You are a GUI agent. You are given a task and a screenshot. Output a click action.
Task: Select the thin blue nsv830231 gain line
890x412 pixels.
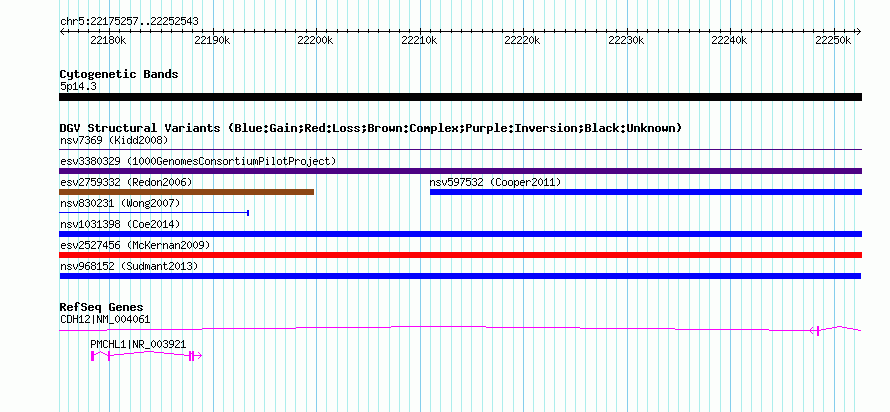click(154, 213)
